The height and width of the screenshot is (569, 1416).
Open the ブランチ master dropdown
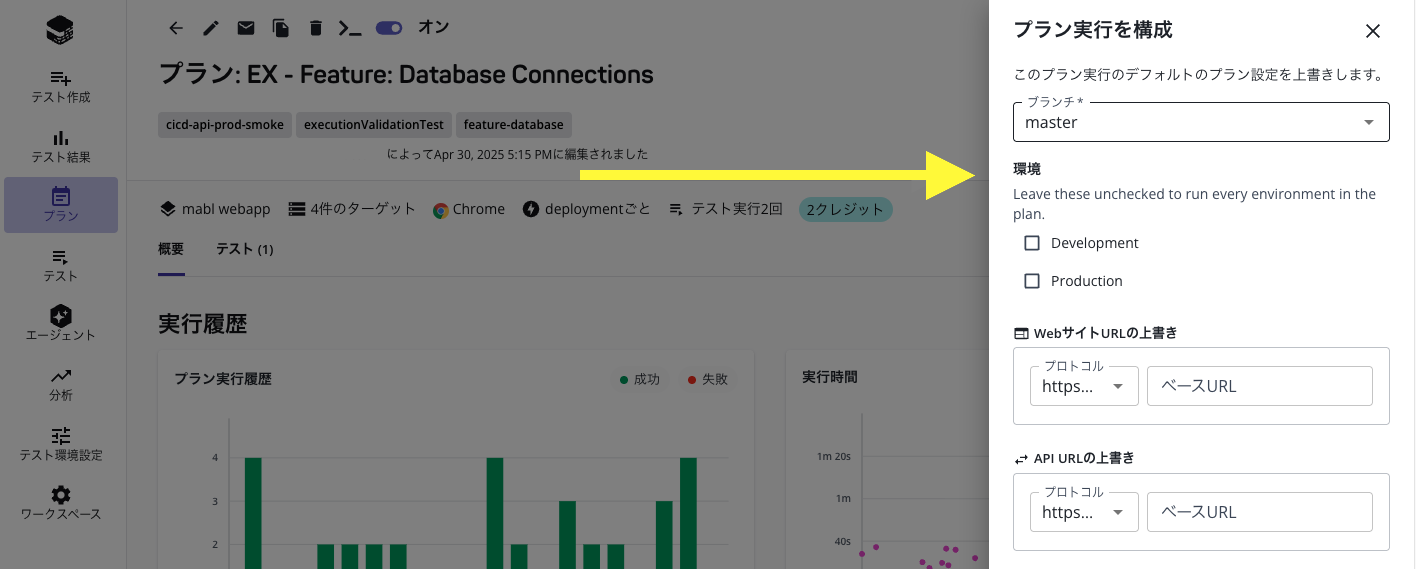pyautogui.click(x=1201, y=122)
